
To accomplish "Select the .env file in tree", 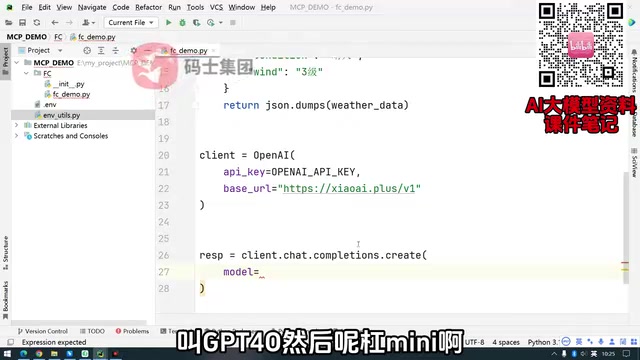I will pos(50,104).
